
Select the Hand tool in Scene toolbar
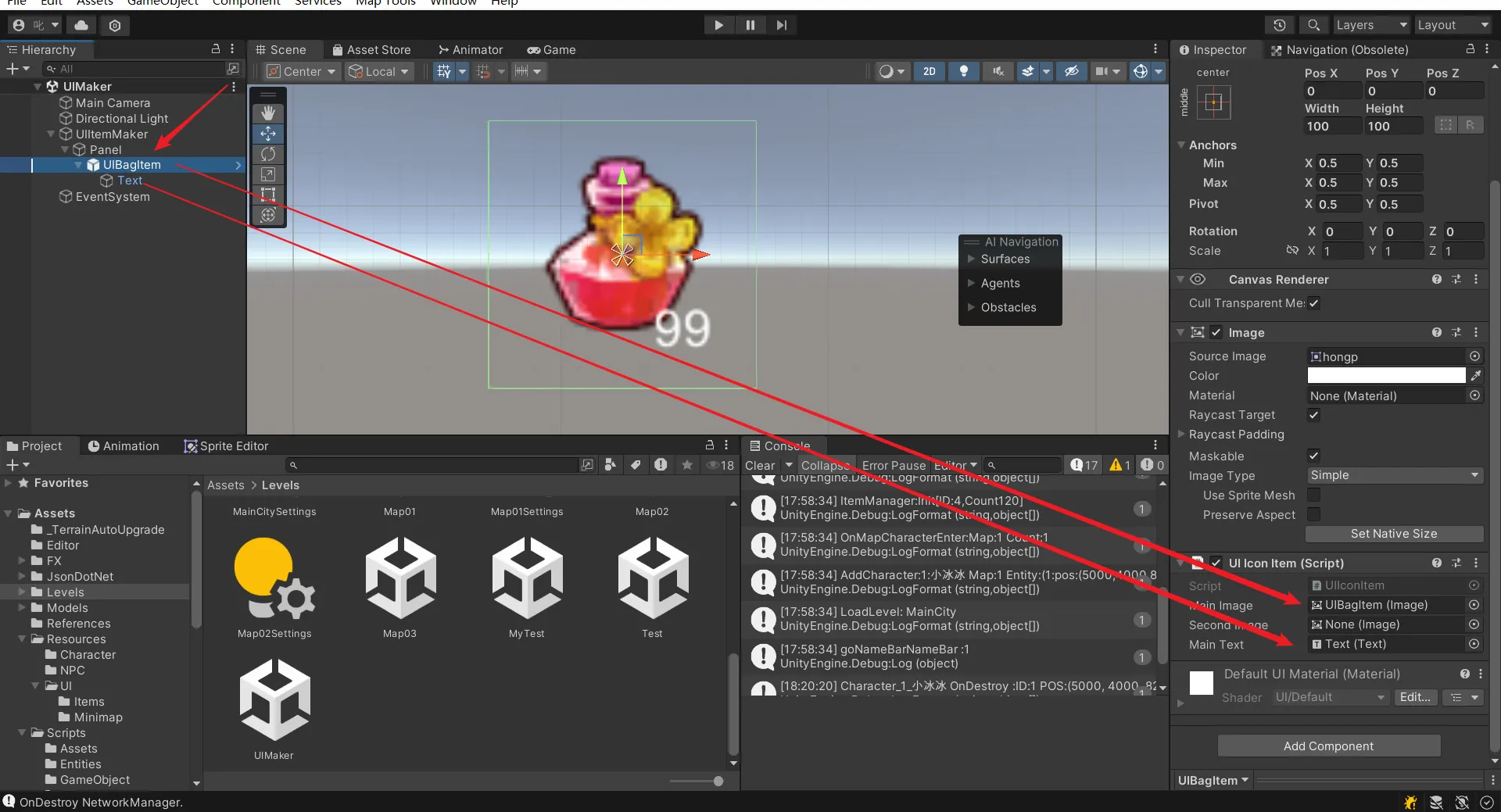click(268, 113)
